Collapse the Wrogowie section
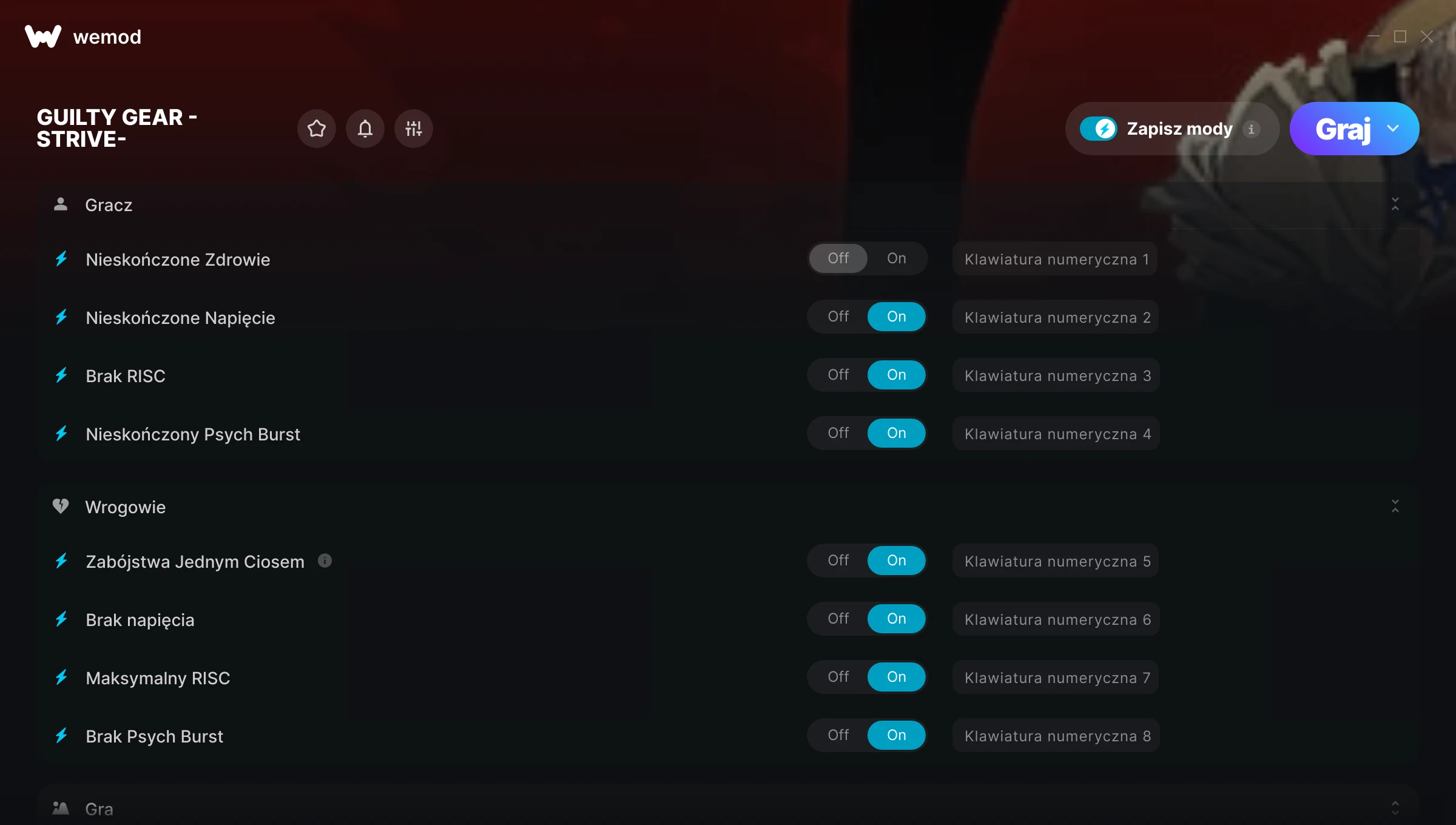The image size is (1456, 825). tap(1395, 506)
